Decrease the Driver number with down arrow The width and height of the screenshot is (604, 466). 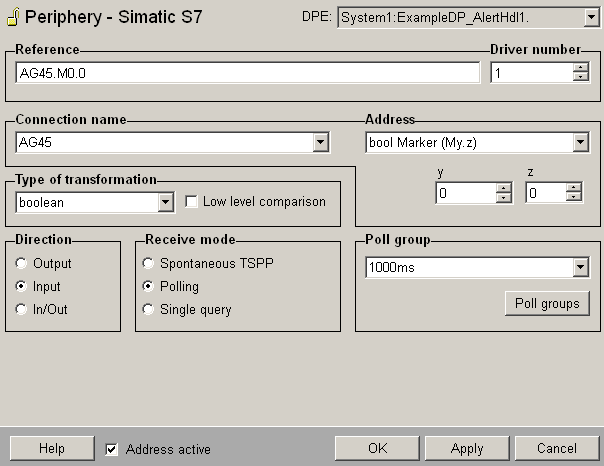[x=581, y=78]
